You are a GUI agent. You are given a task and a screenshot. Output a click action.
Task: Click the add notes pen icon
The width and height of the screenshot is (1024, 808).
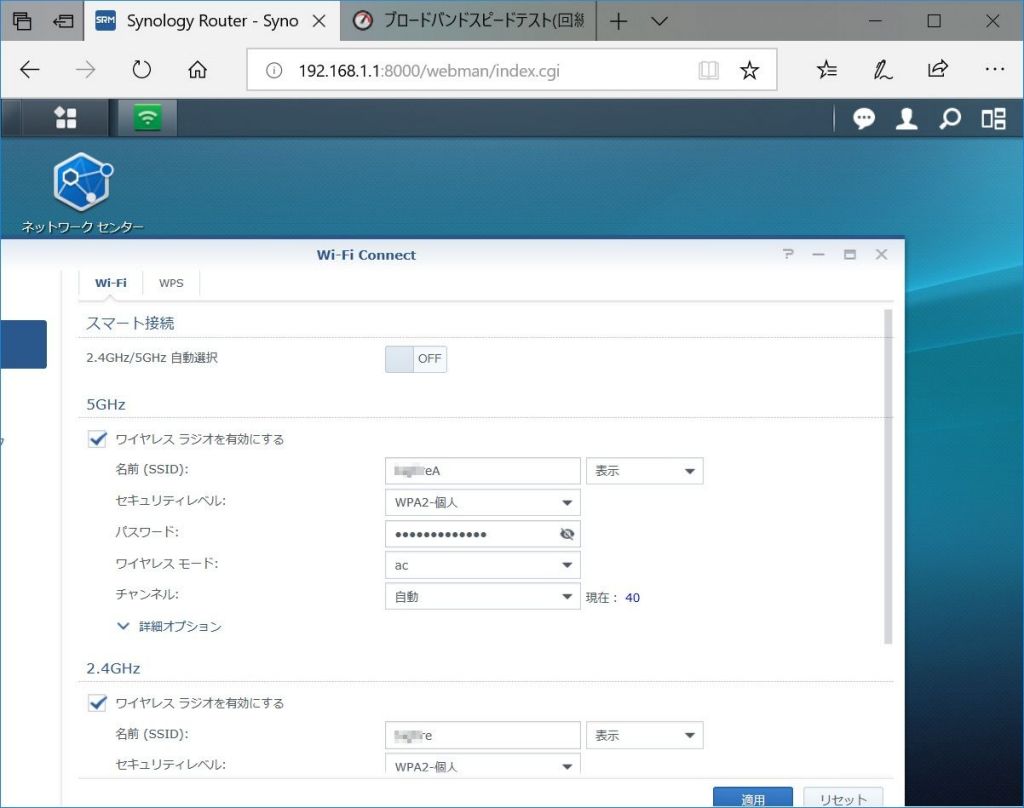coord(883,69)
